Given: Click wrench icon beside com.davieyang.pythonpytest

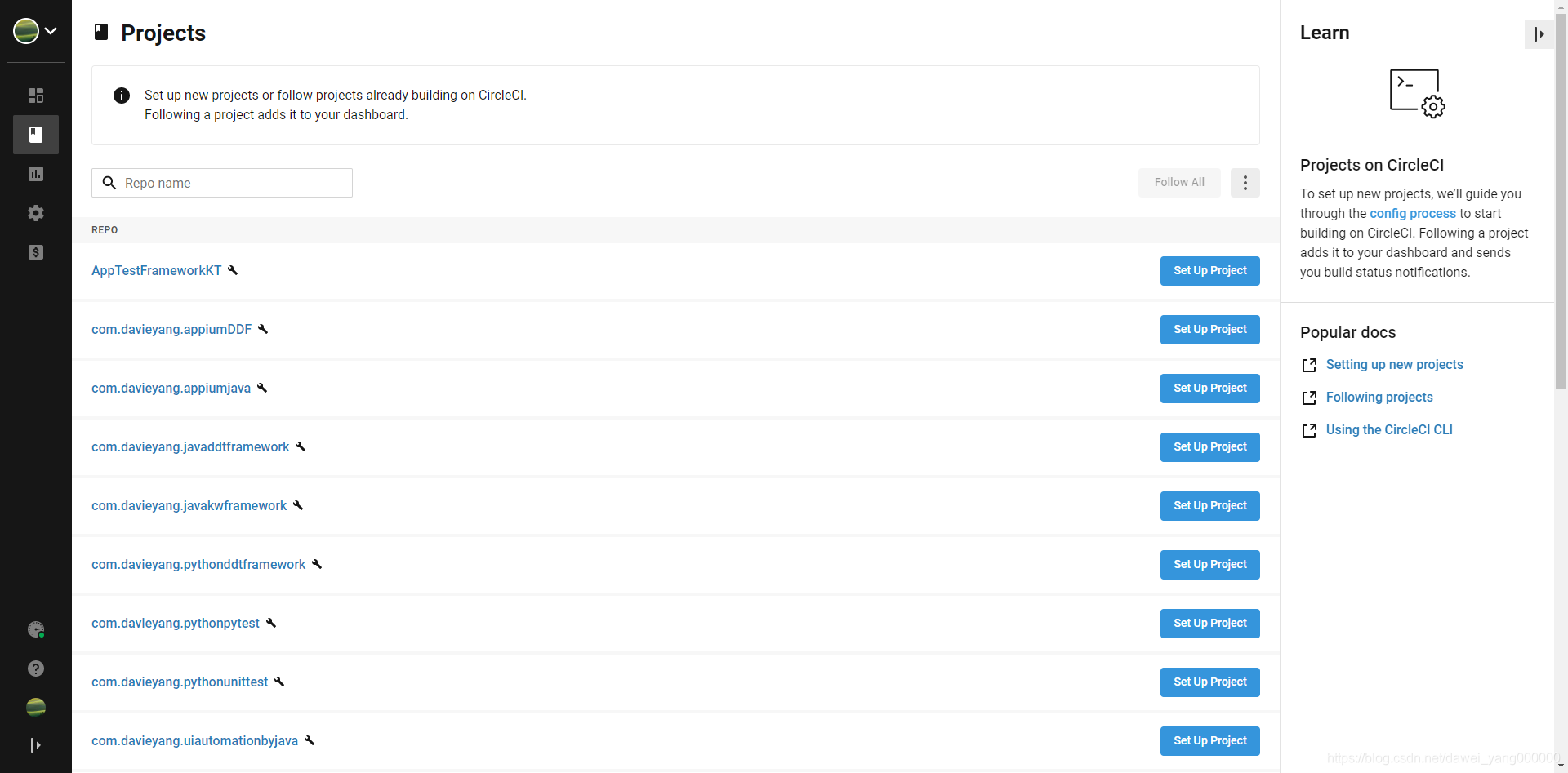Looking at the screenshot, I should tap(271, 623).
